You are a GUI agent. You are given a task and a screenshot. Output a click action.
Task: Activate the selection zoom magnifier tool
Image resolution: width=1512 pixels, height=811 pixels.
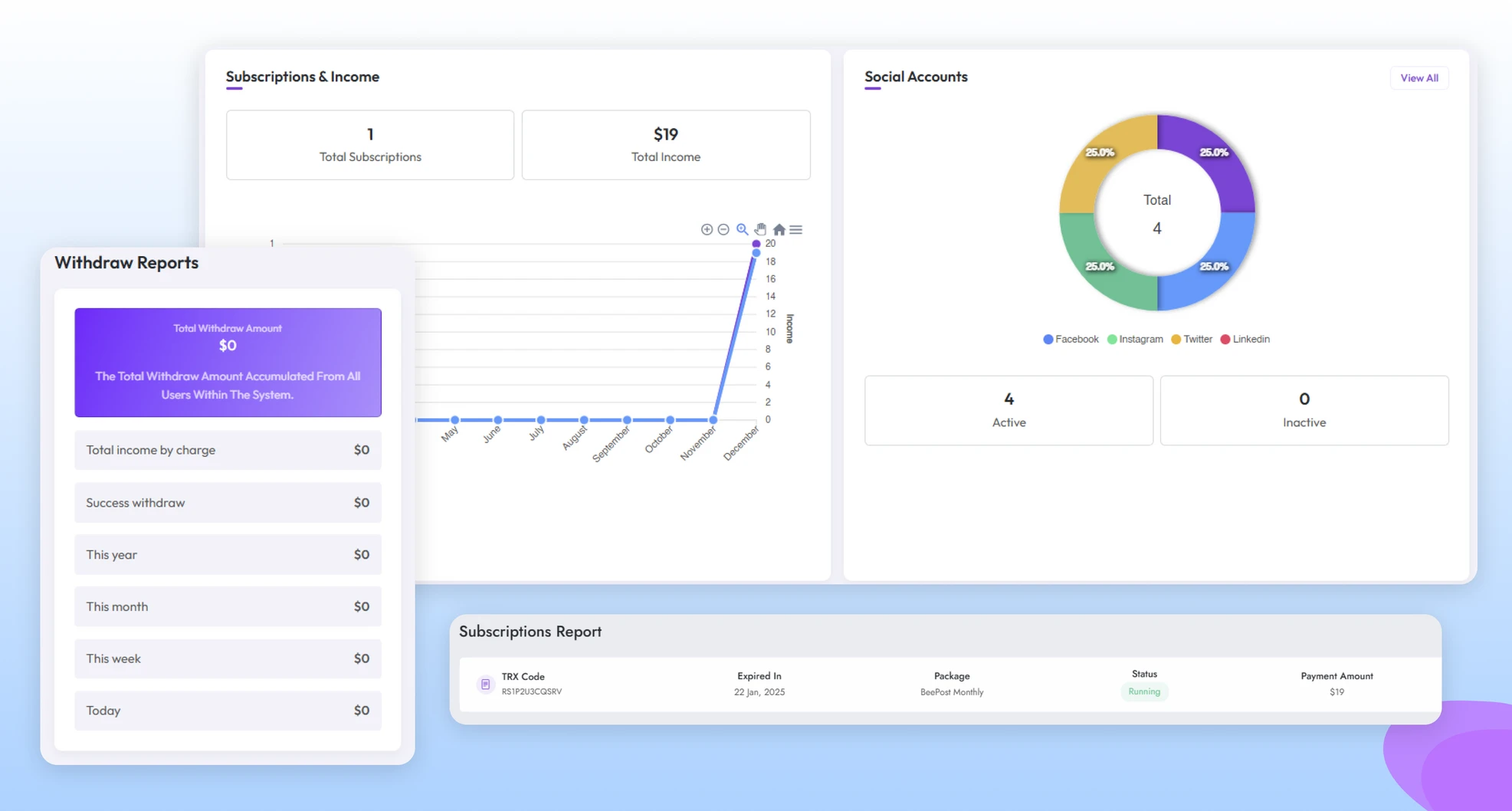point(742,229)
